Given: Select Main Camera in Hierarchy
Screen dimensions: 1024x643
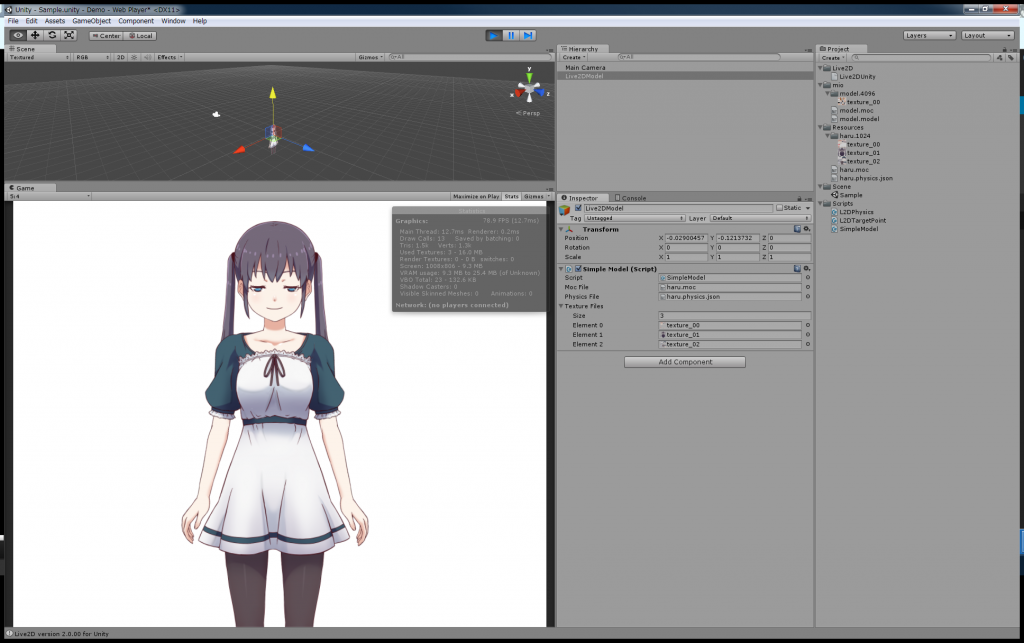Looking at the screenshot, I should tap(585, 67).
